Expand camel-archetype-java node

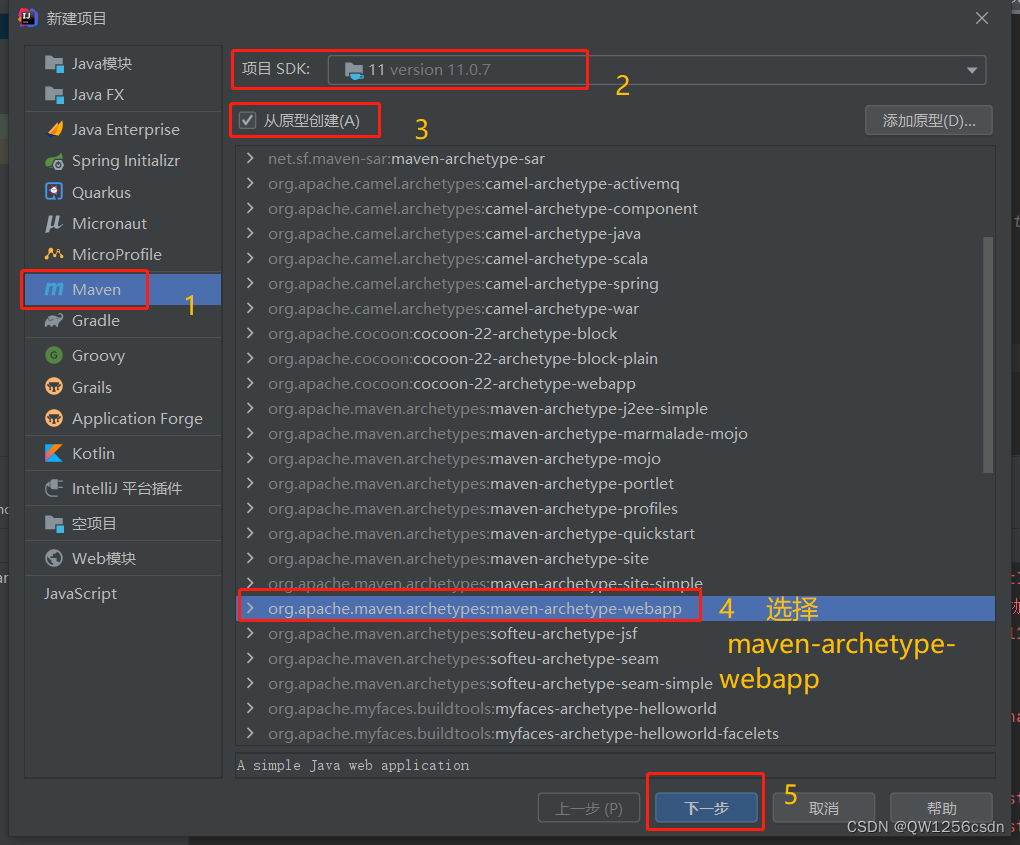click(x=250, y=233)
